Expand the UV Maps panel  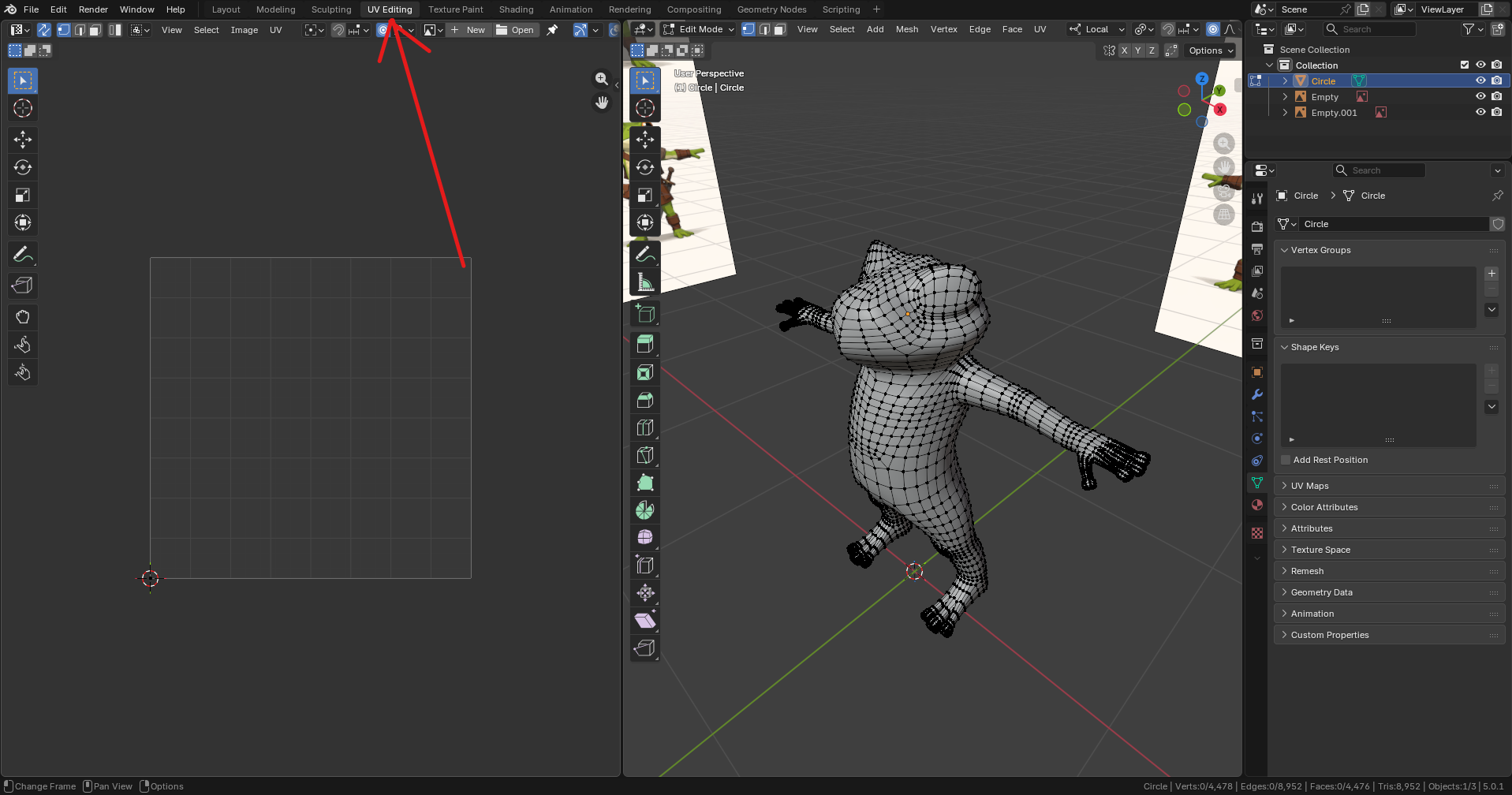tap(1309, 486)
